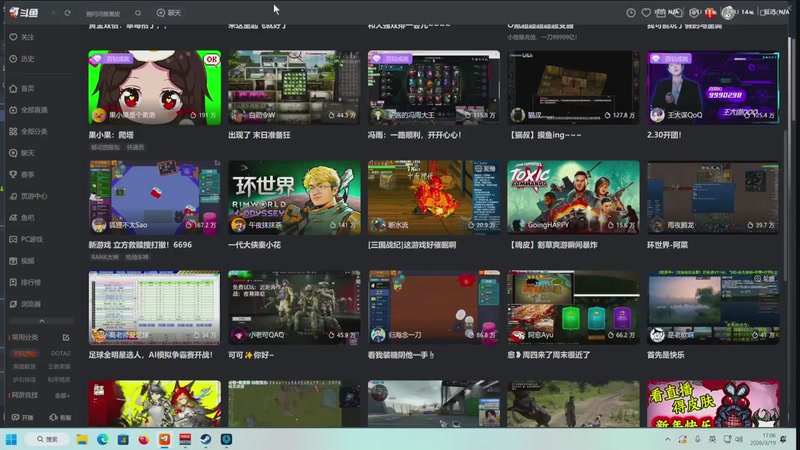Open watch history clock icon at top right
Viewport: 800px width, 450px height.
click(631, 13)
